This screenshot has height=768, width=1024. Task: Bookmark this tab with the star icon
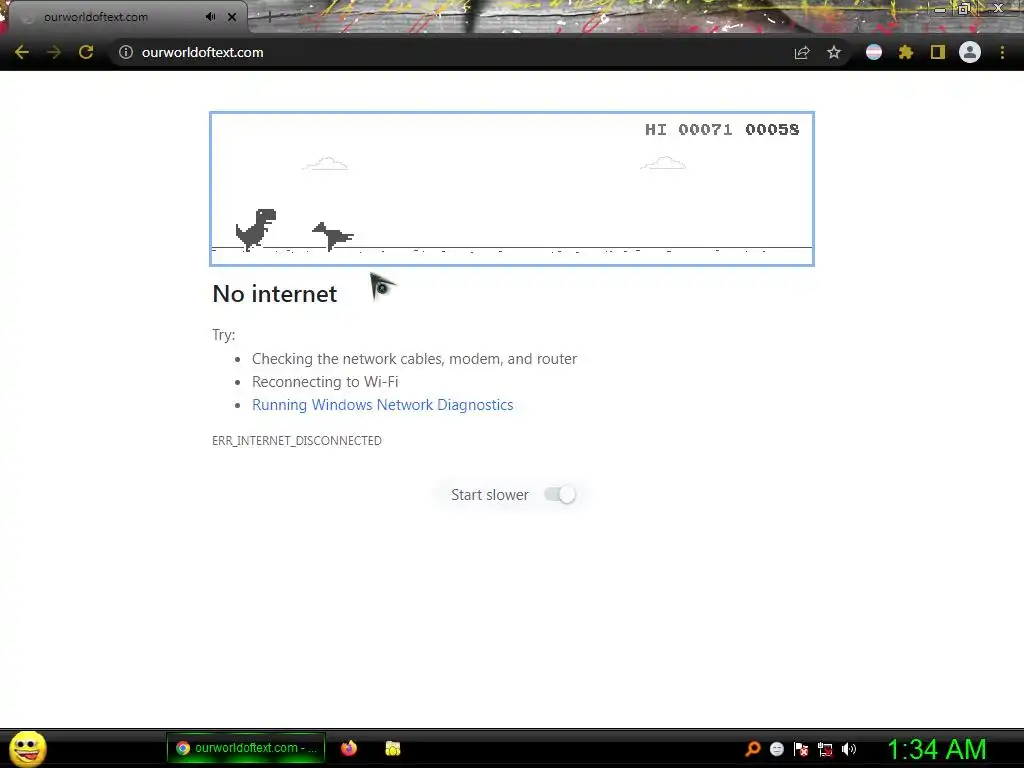pyautogui.click(x=834, y=52)
